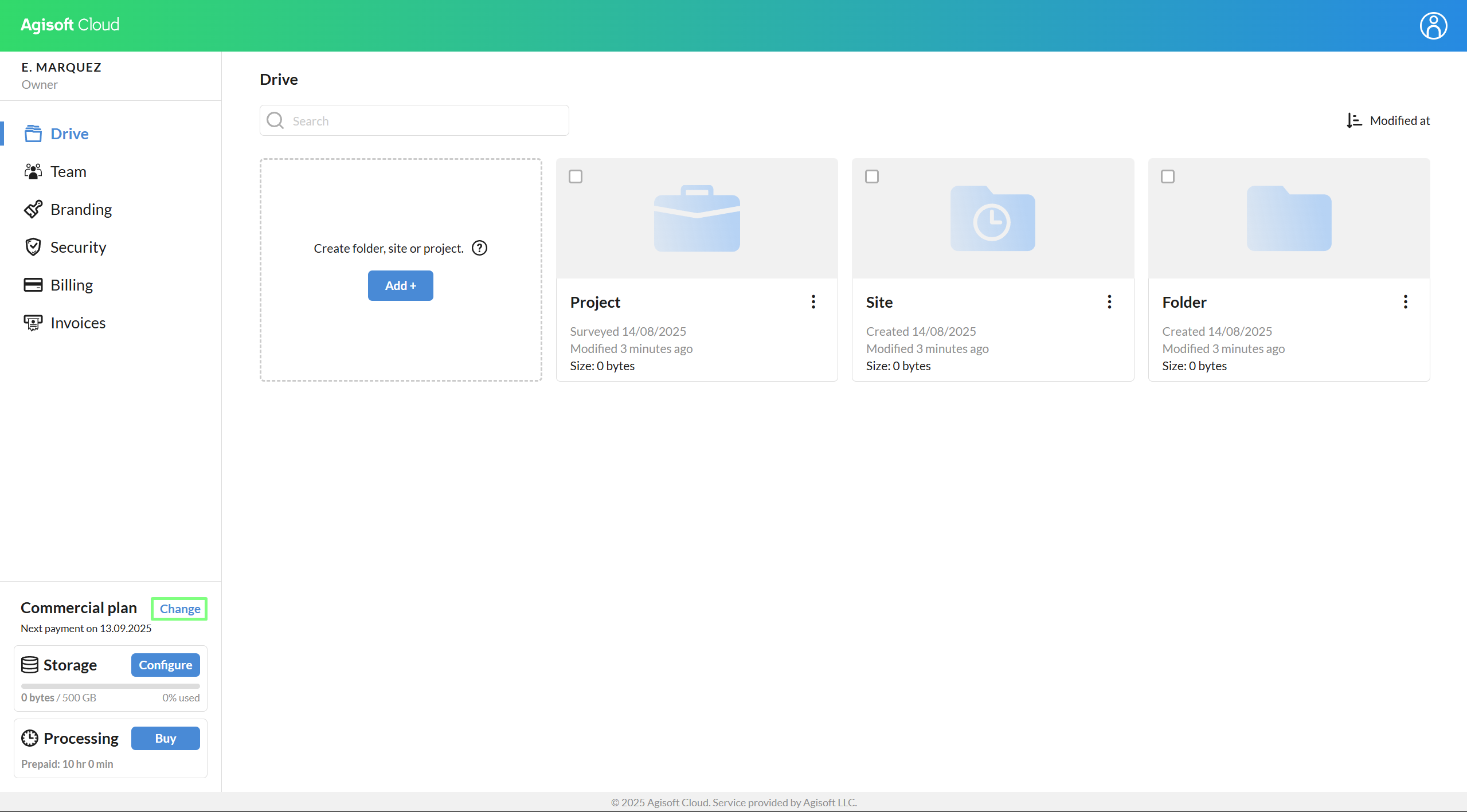Go to Team in the sidebar
The width and height of the screenshot is (1467, 812).
tap(68, 171)
